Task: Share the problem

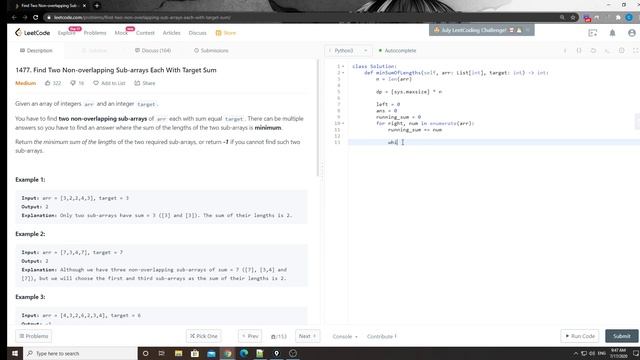Action: 144,83
